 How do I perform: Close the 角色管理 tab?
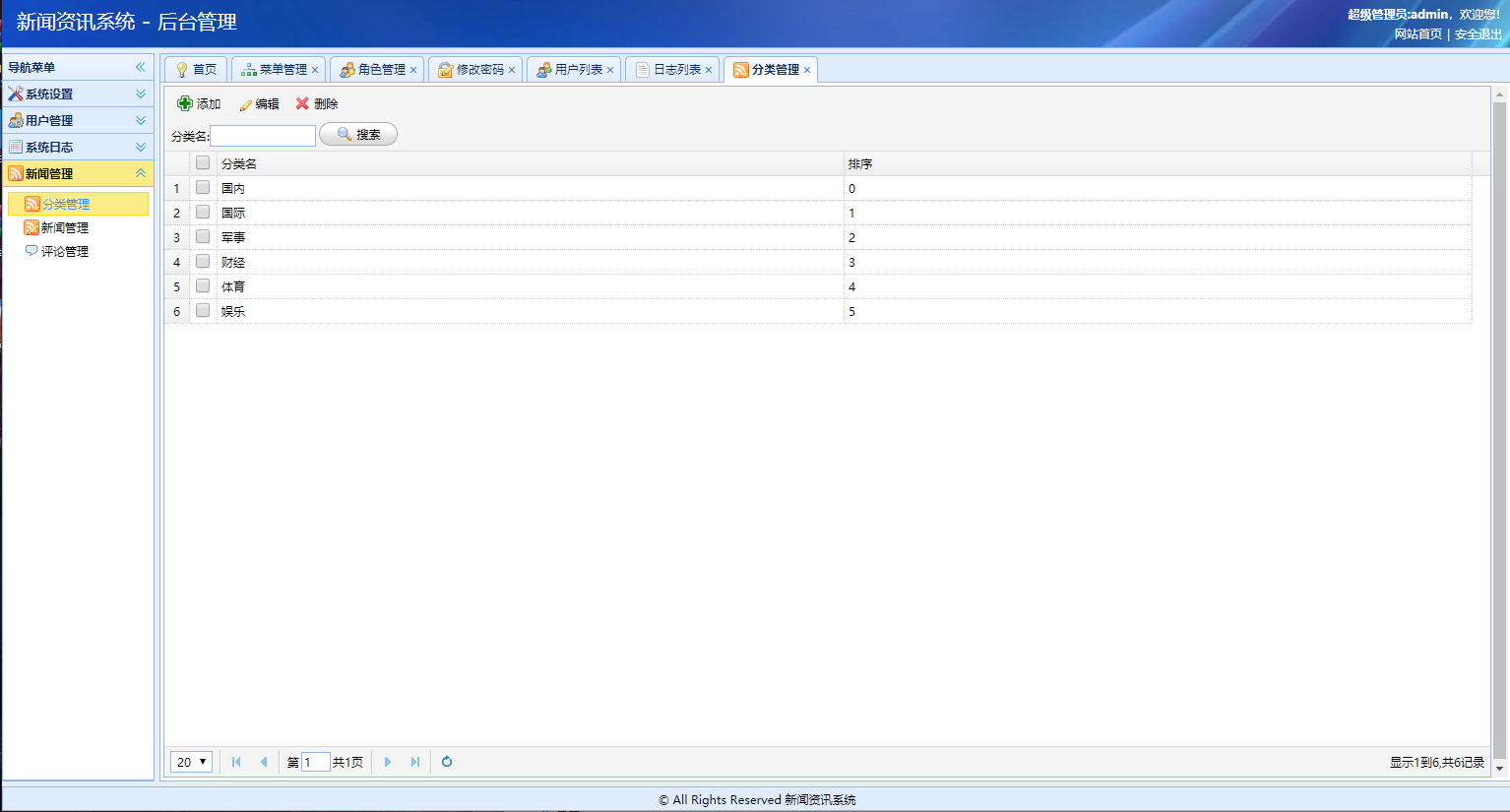(413, 70)
